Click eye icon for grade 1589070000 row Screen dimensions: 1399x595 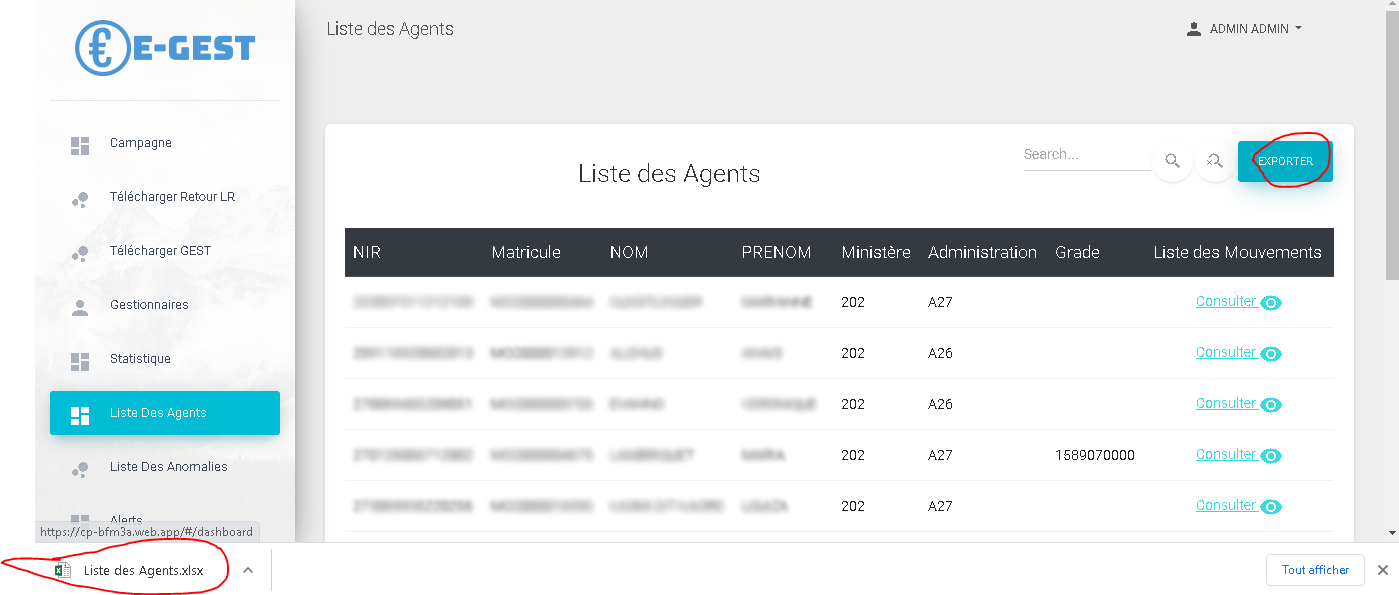point(1271,456)
